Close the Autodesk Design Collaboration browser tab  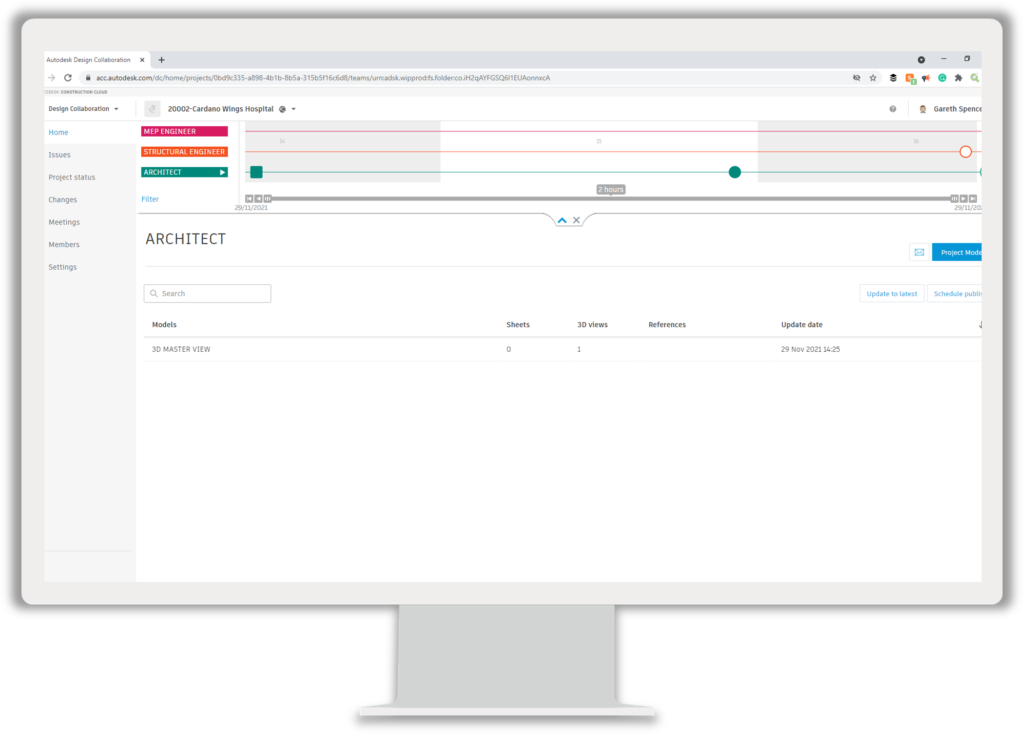(142, 60)
